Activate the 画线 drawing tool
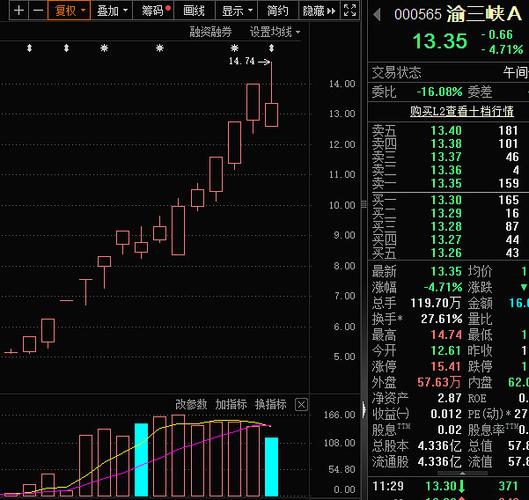 [x=194, y=10]
